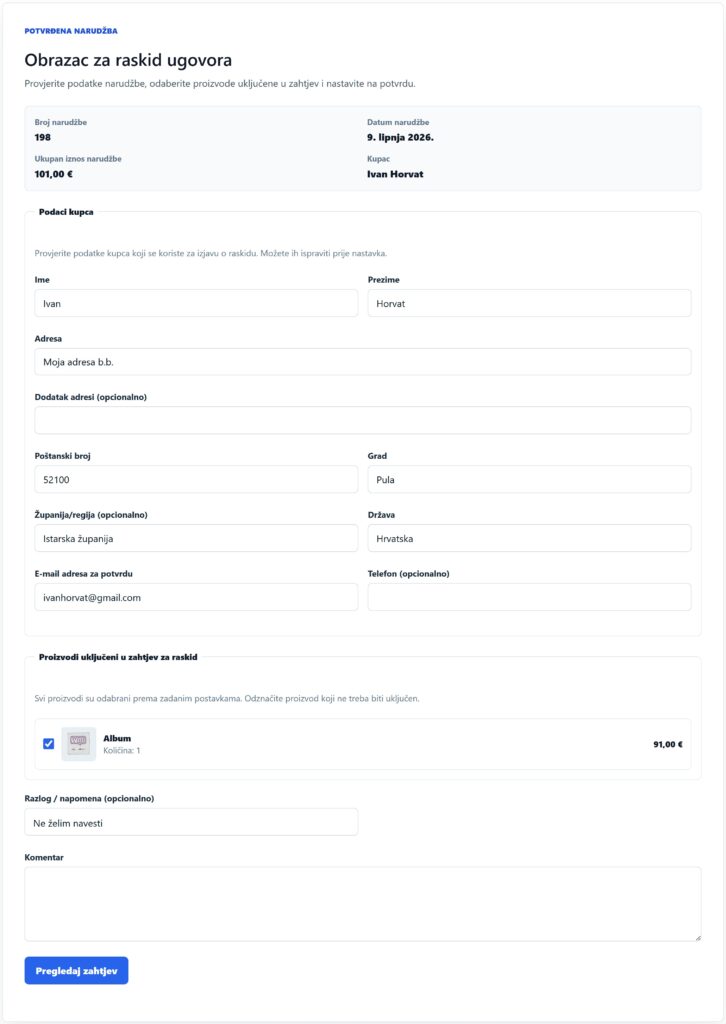Click the Država field showing Hrvatska
726x1024 pixels.
[x=529, y=539]
